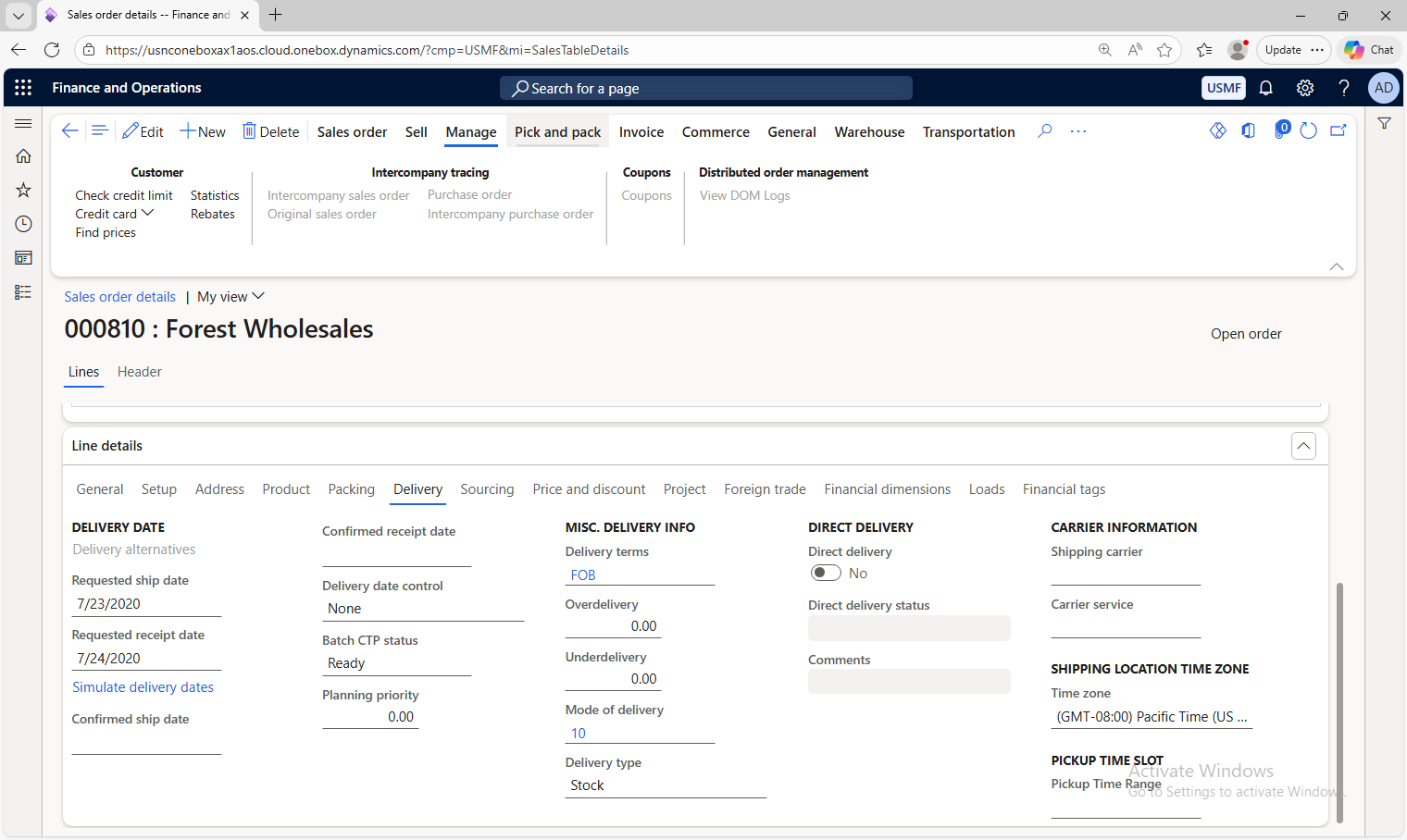Open the Delivery date control dropdown
This screenshot has width=1407, height=840.
(423, 609)
